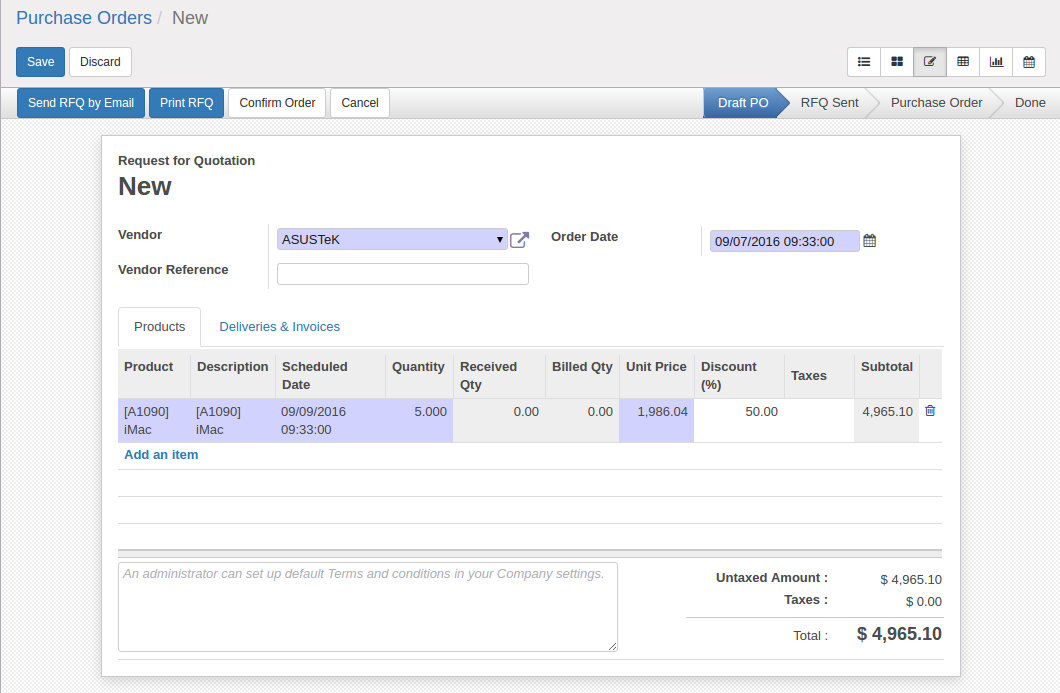Screen dimensions: 1060x693
Task: Open the ASUSTeK vendor record externally
Action: pyautogui.click(x=519, y=240)
